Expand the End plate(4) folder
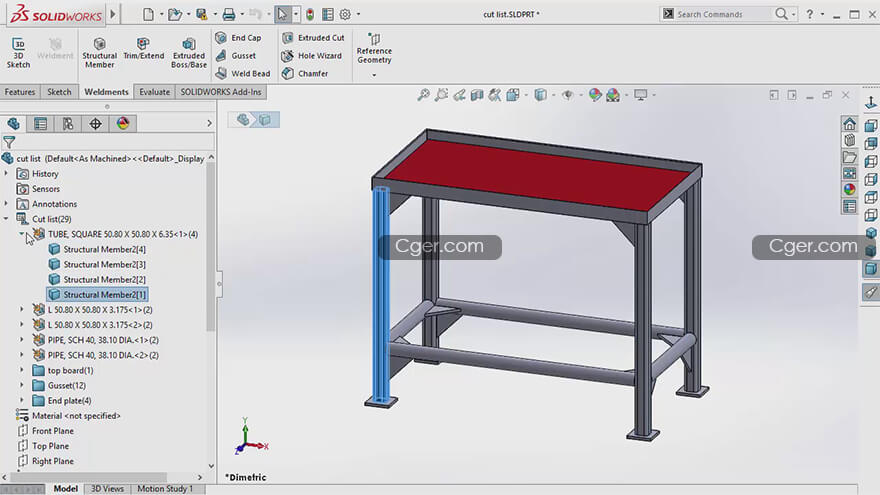880x495 pixels. point(22,400)
